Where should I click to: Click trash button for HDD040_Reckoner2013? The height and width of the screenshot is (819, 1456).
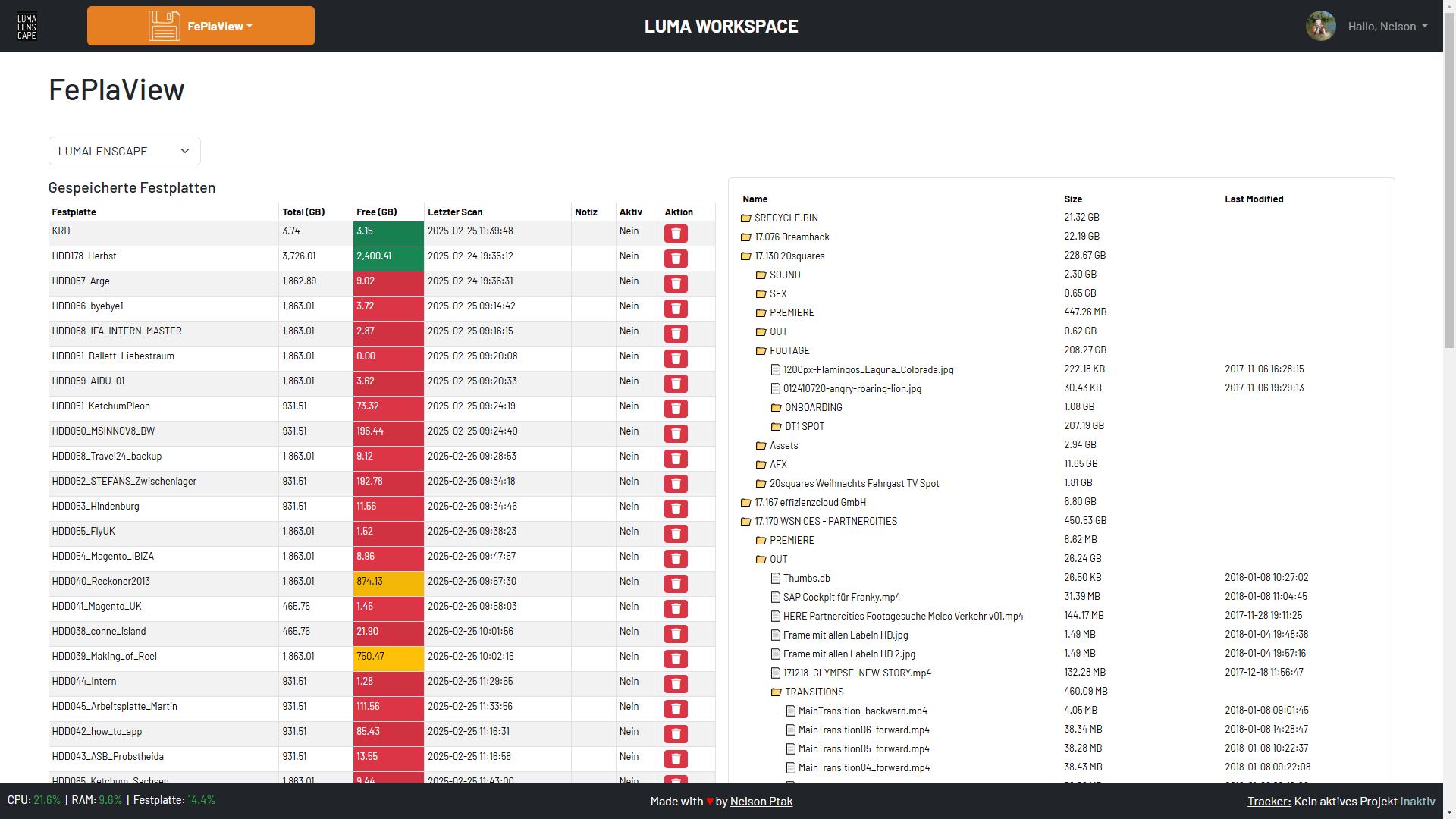(x=676, y=584)
